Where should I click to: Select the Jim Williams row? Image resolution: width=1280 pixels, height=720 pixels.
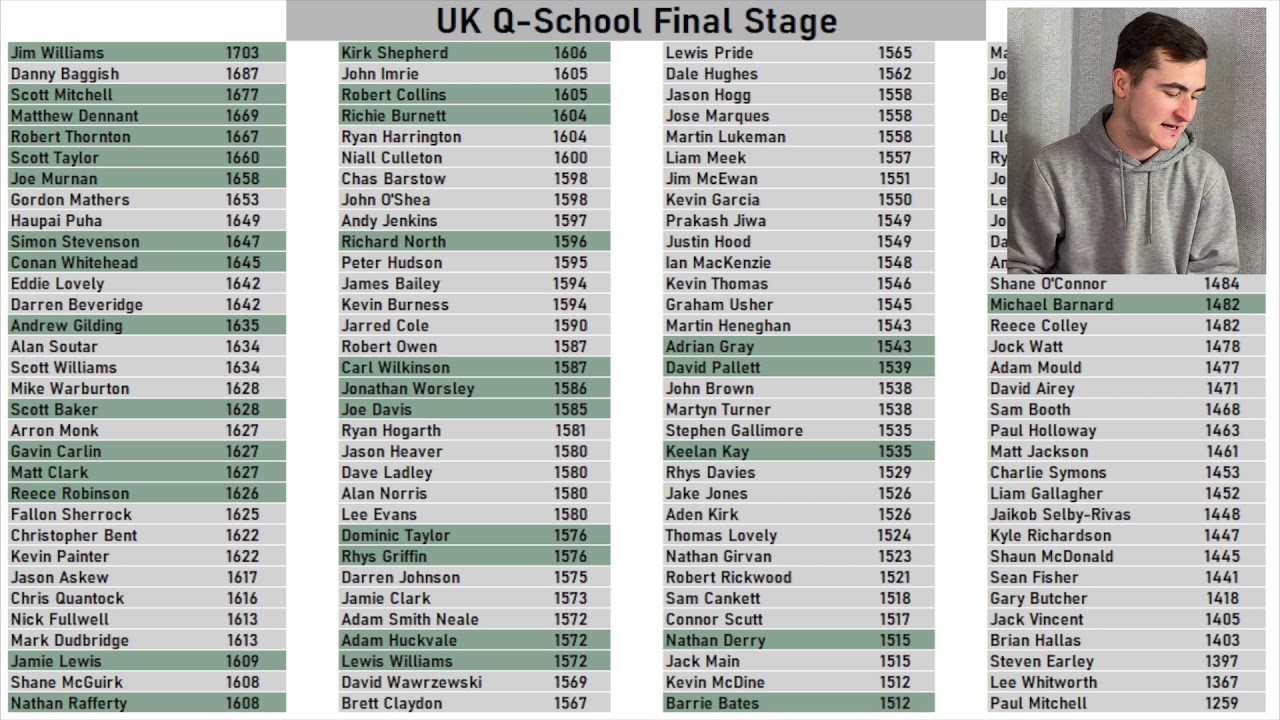click(147, 52)
